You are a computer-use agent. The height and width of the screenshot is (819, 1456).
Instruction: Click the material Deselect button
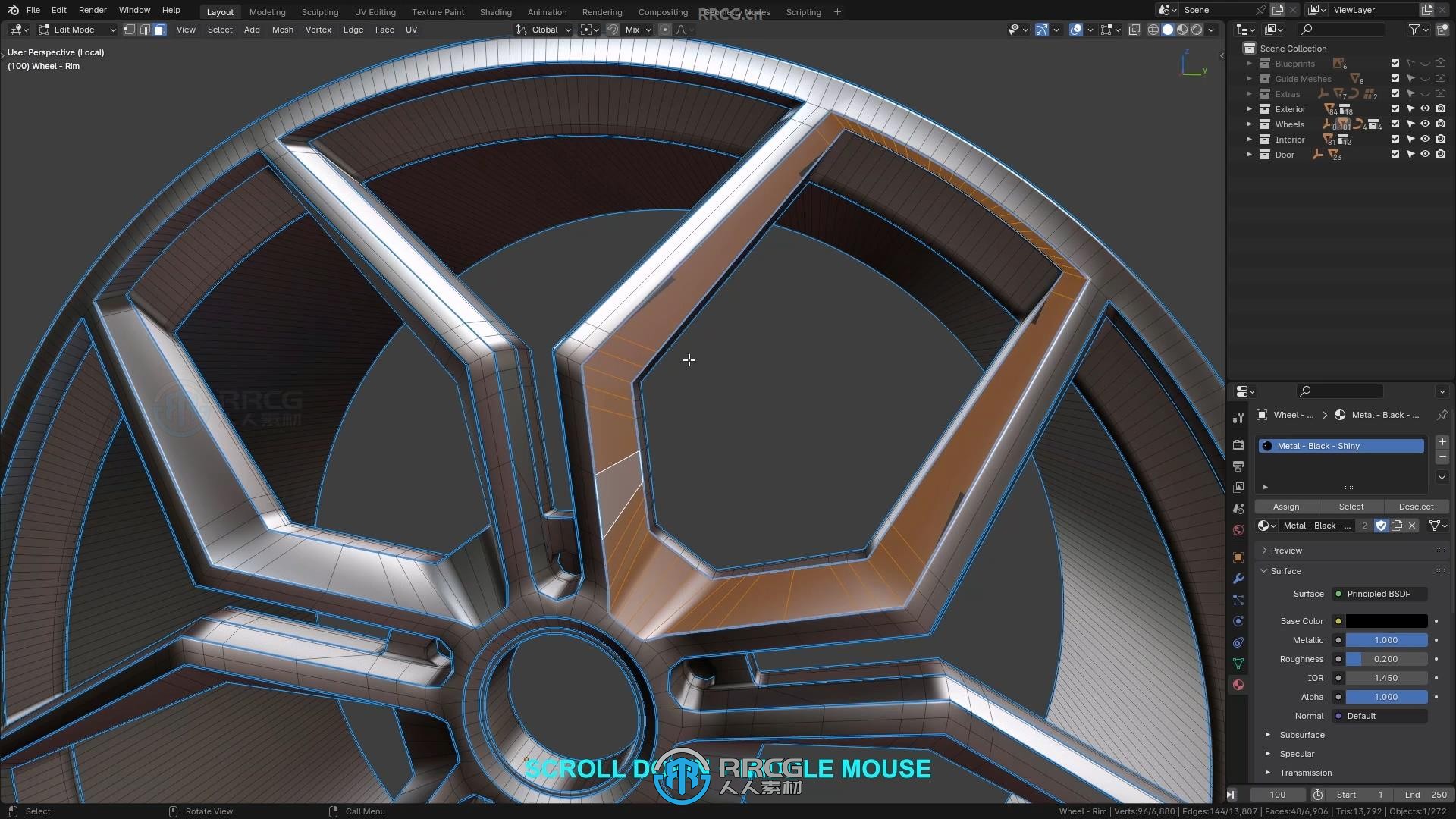point(1416,507)
